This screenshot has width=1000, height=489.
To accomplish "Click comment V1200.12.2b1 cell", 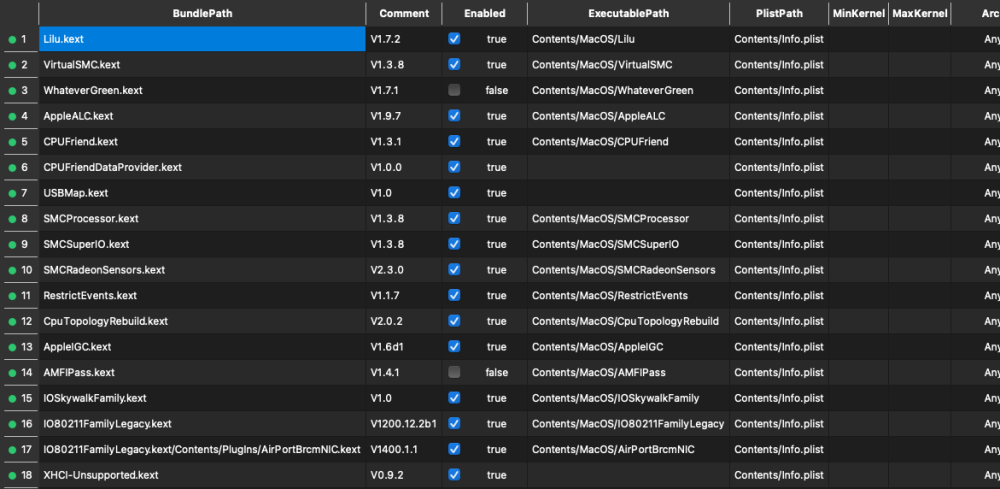I will 404,424.
